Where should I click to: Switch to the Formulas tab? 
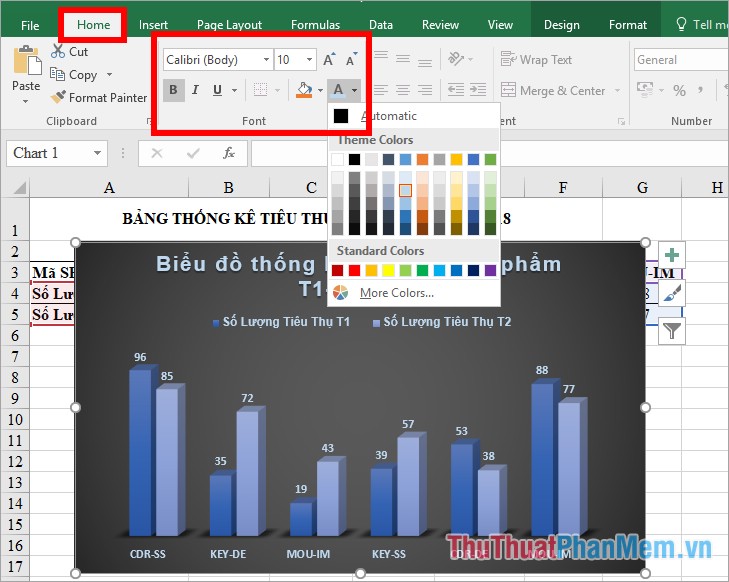pyautogui.click(x=315, y=25)
